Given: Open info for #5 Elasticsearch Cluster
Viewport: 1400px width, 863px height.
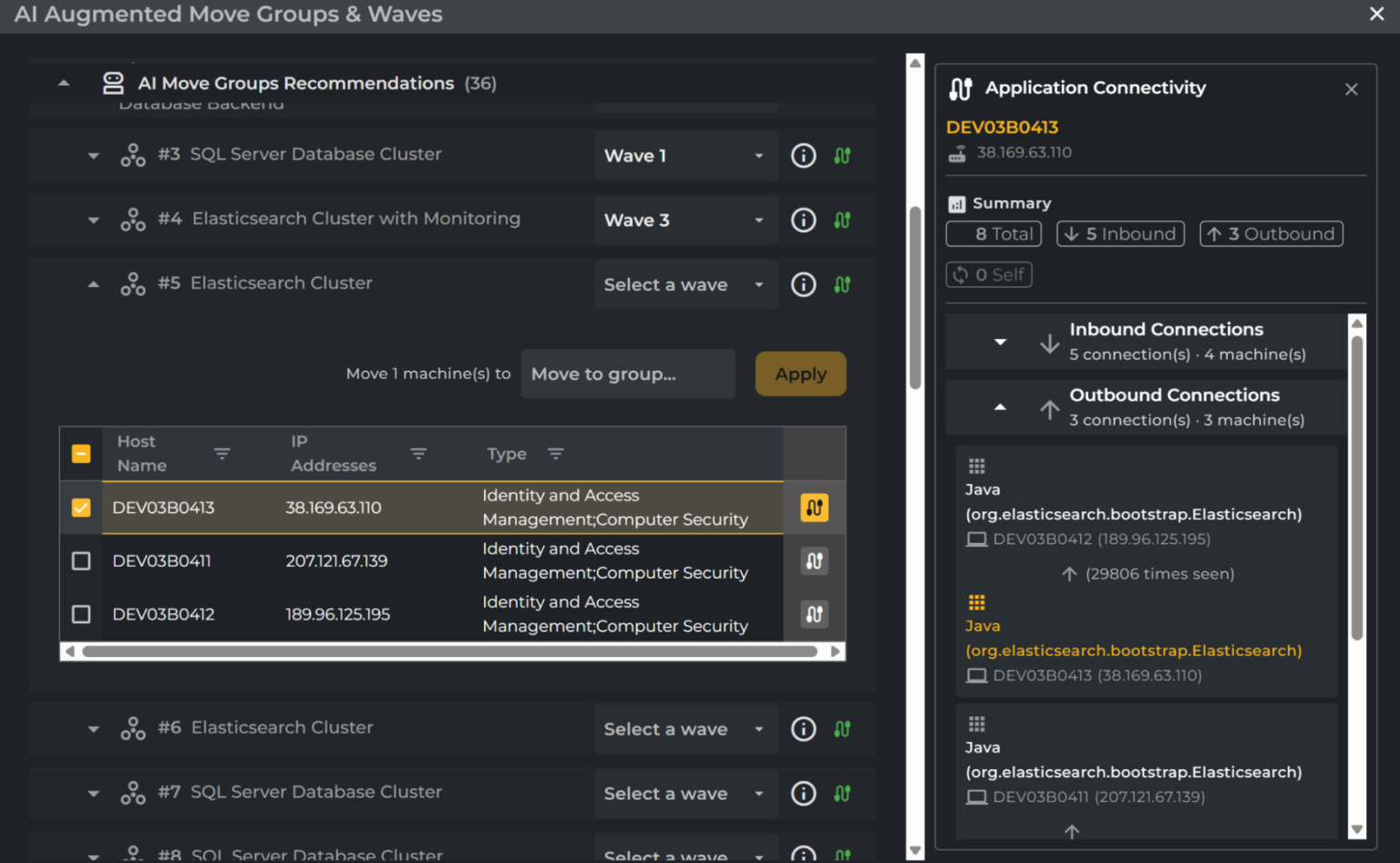Looking at the screenshot, I should (803, 284).
